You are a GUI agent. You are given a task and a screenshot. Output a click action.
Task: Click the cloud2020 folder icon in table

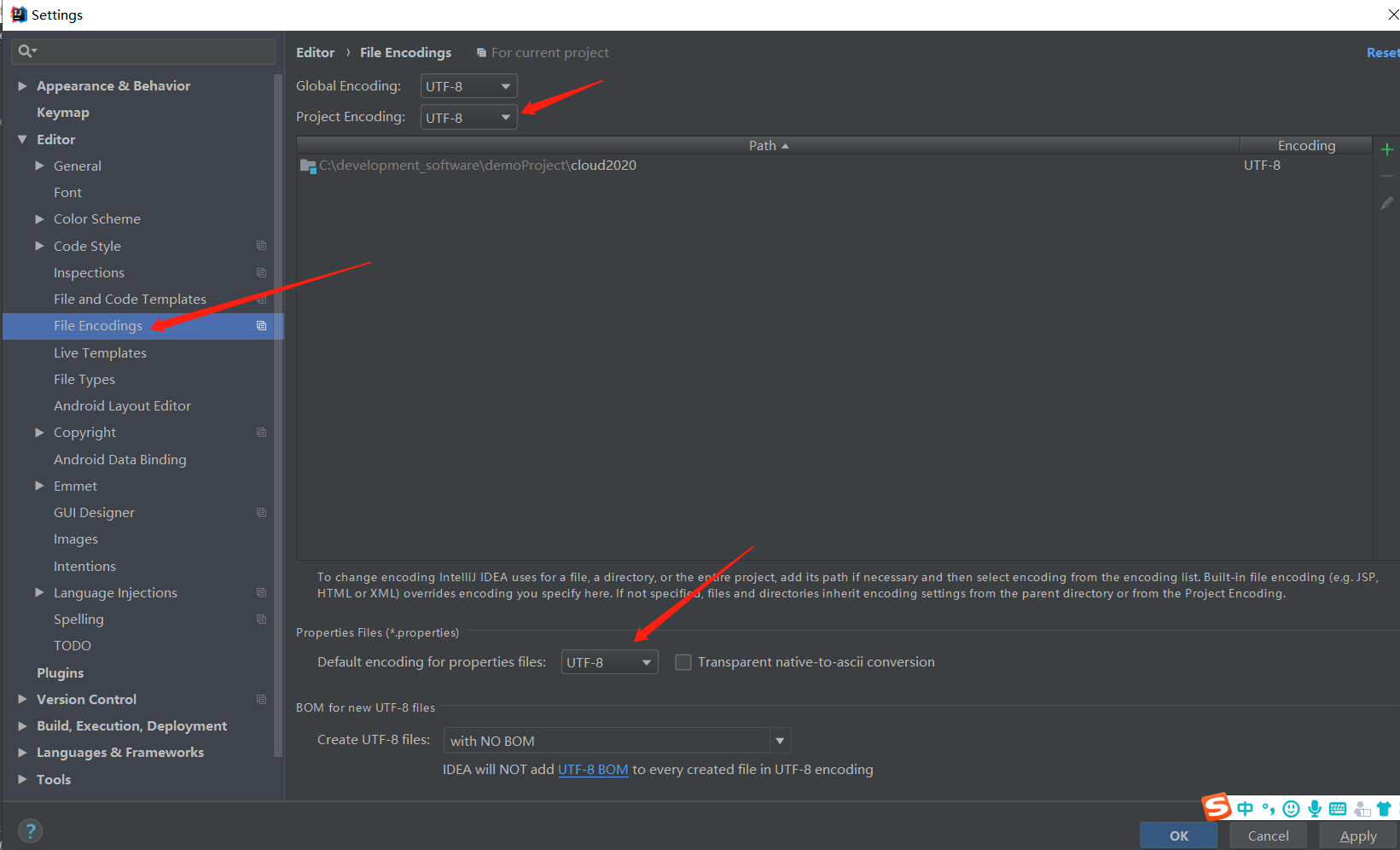click(308, 166)
